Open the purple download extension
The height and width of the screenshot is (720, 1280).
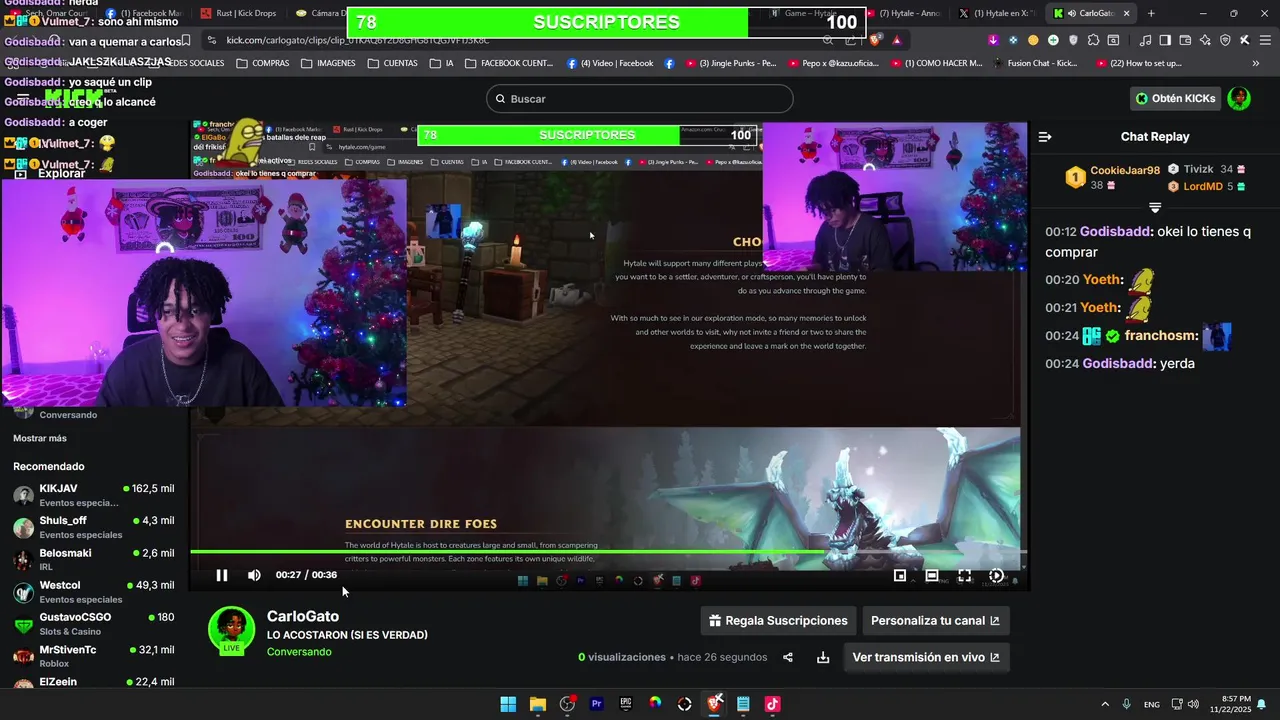coord(993,40)
